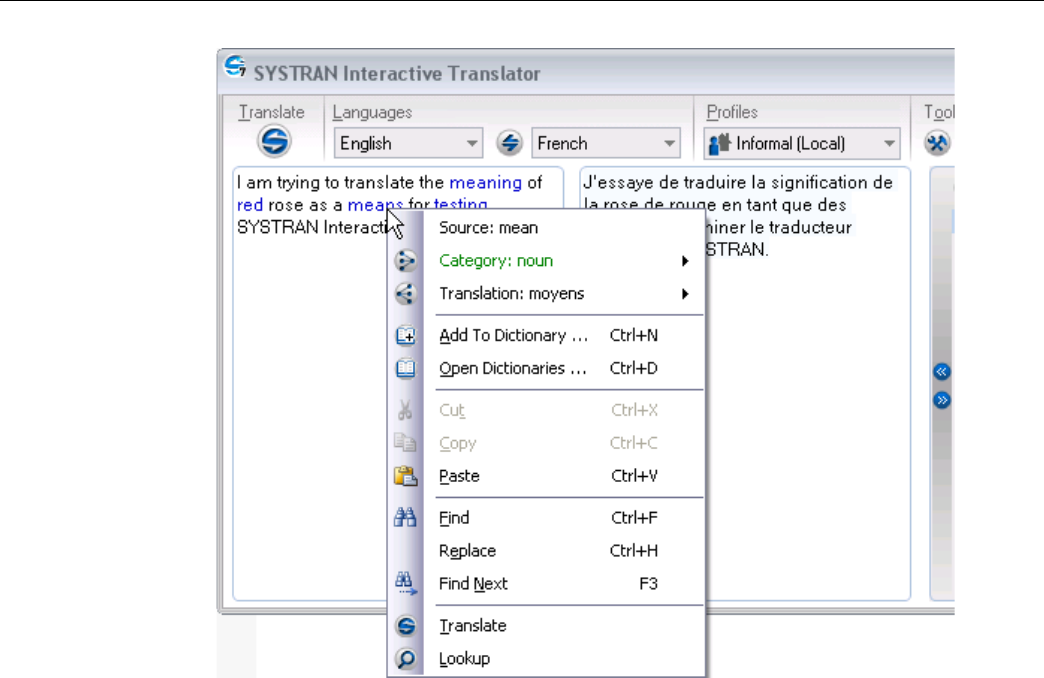1044x678 pixels.
Task: Click the Category branching icon in menu
Action: (405, 260)
